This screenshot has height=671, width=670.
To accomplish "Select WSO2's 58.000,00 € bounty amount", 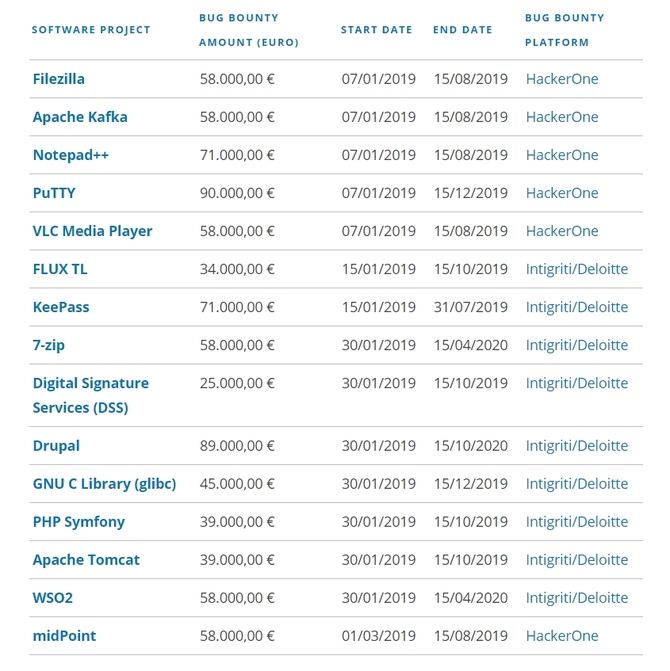I will click(x=237, y=598).
